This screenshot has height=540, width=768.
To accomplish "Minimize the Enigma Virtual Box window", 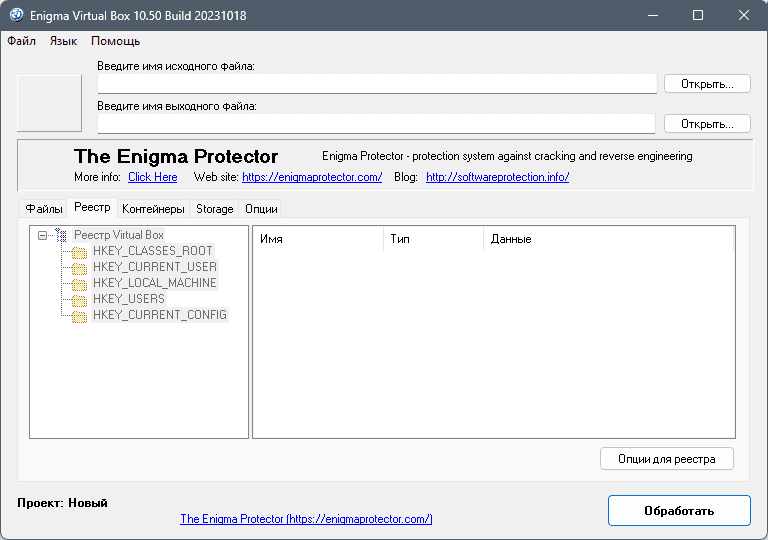I will tap(652, 15).
